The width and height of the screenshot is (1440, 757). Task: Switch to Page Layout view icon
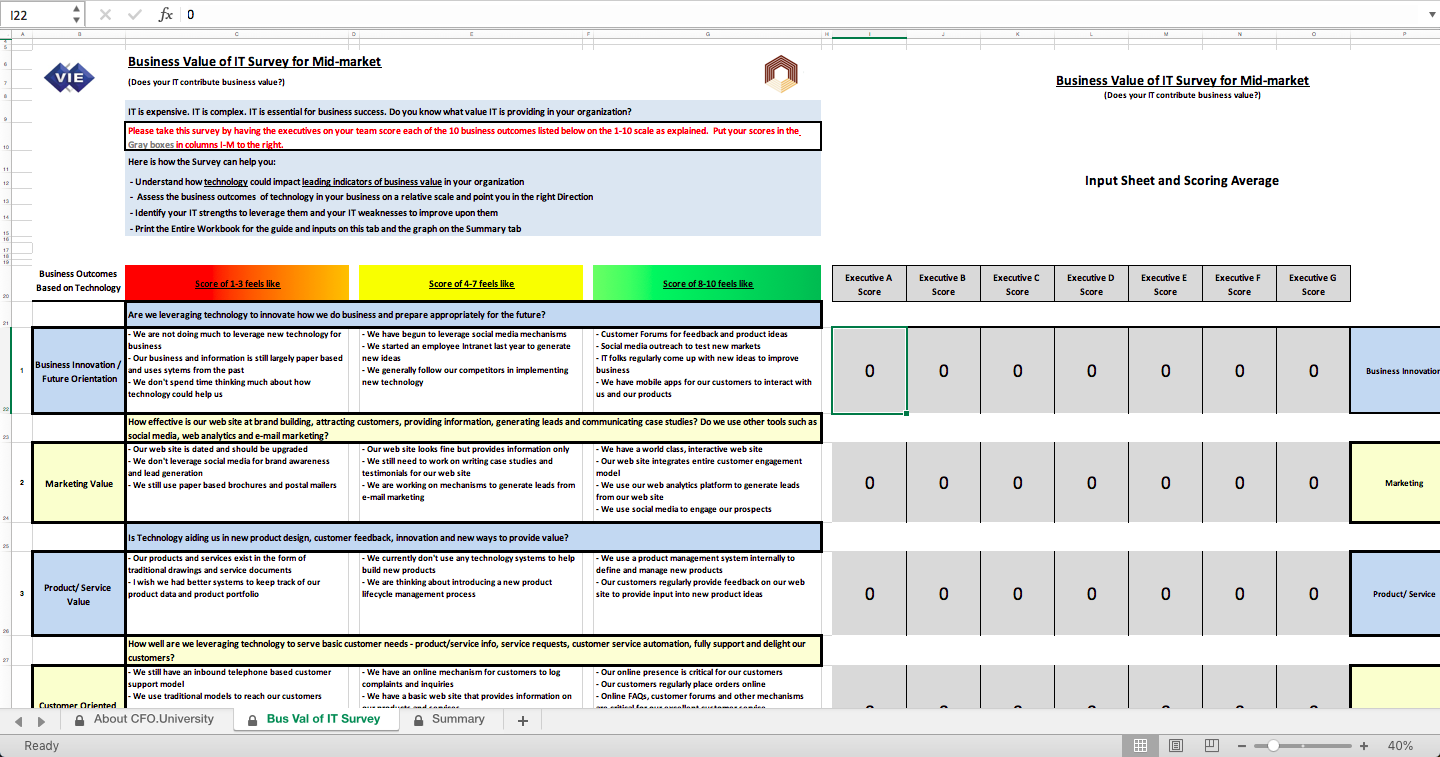click(1176, 746)
